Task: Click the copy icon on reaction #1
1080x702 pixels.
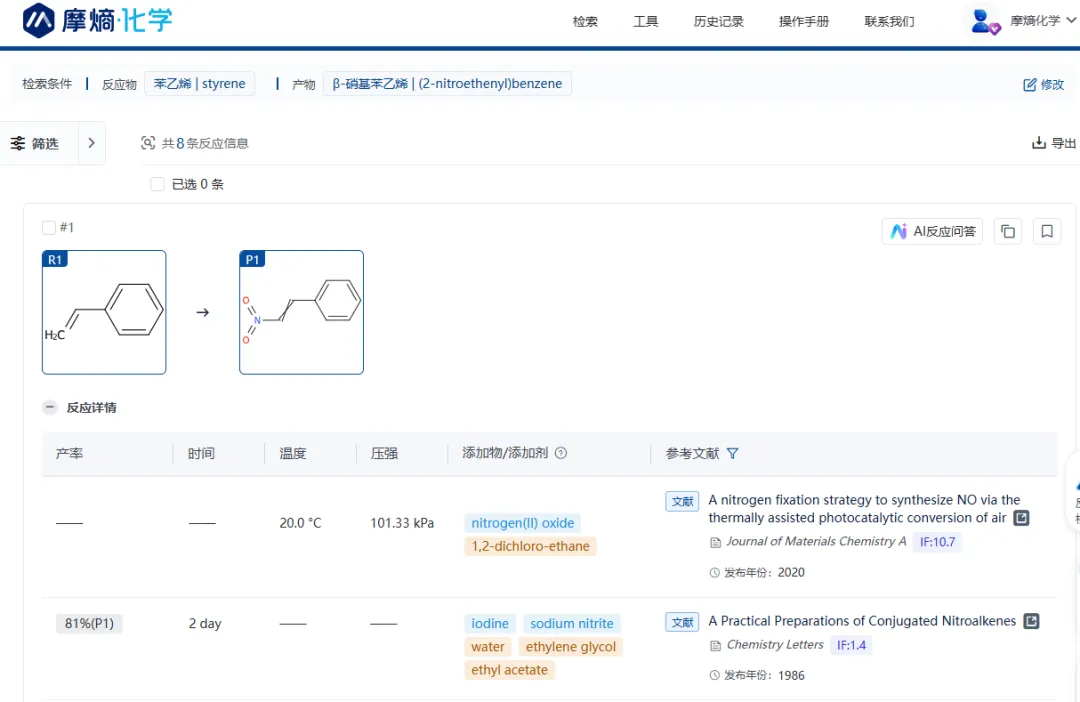Action: tap(1008, 232)
